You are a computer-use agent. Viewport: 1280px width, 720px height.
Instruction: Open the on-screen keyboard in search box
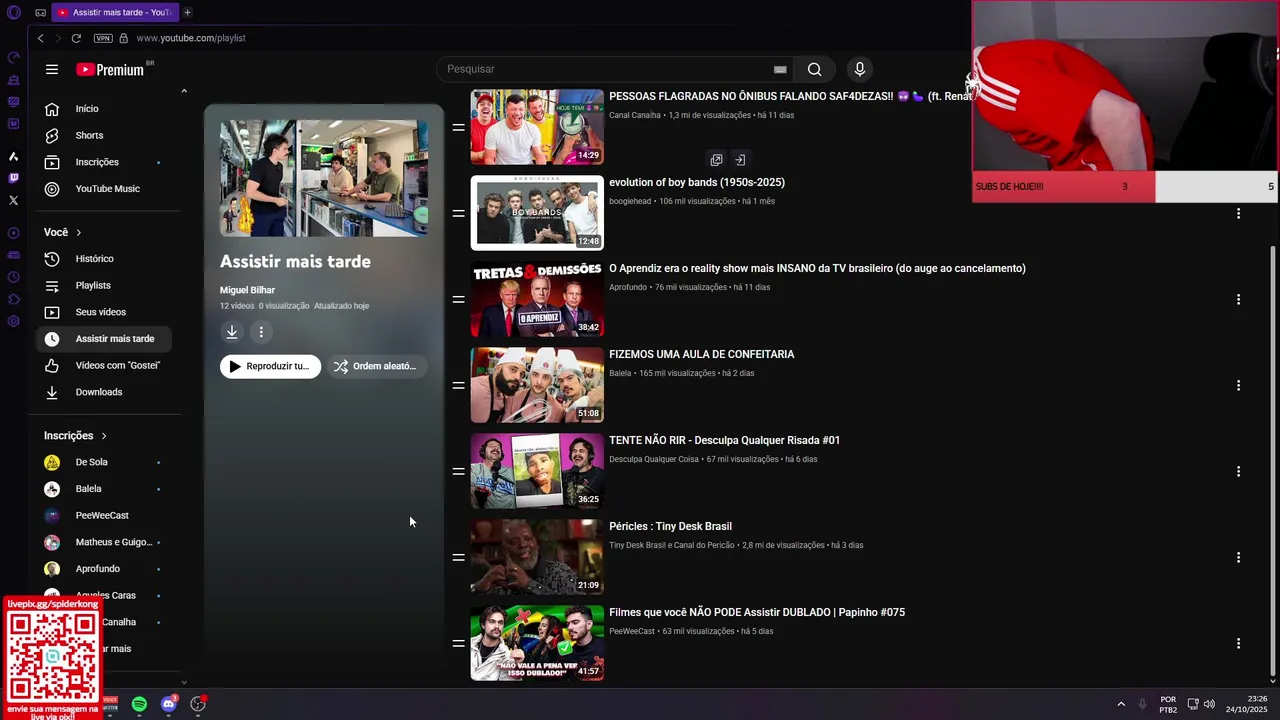click(x=780, y=69)
